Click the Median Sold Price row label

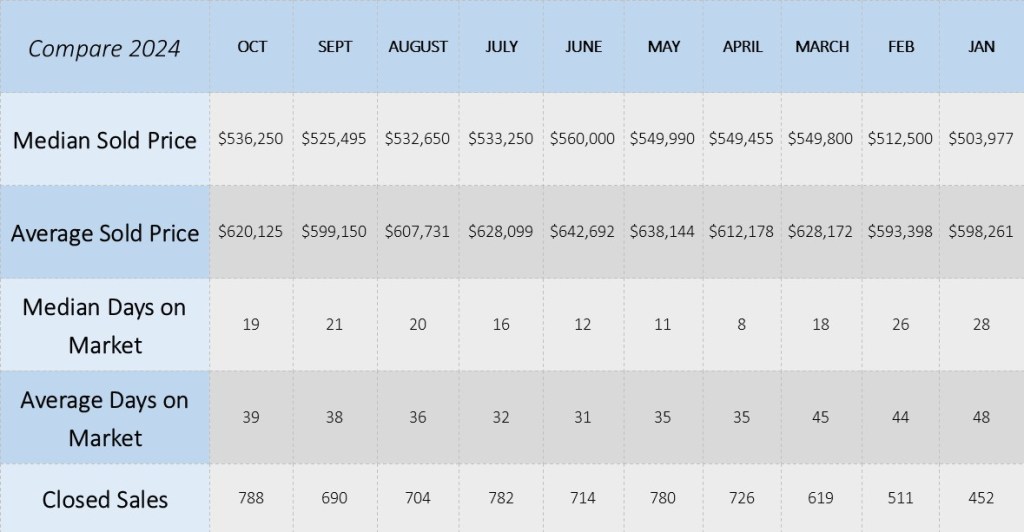(x=104, y=140)
